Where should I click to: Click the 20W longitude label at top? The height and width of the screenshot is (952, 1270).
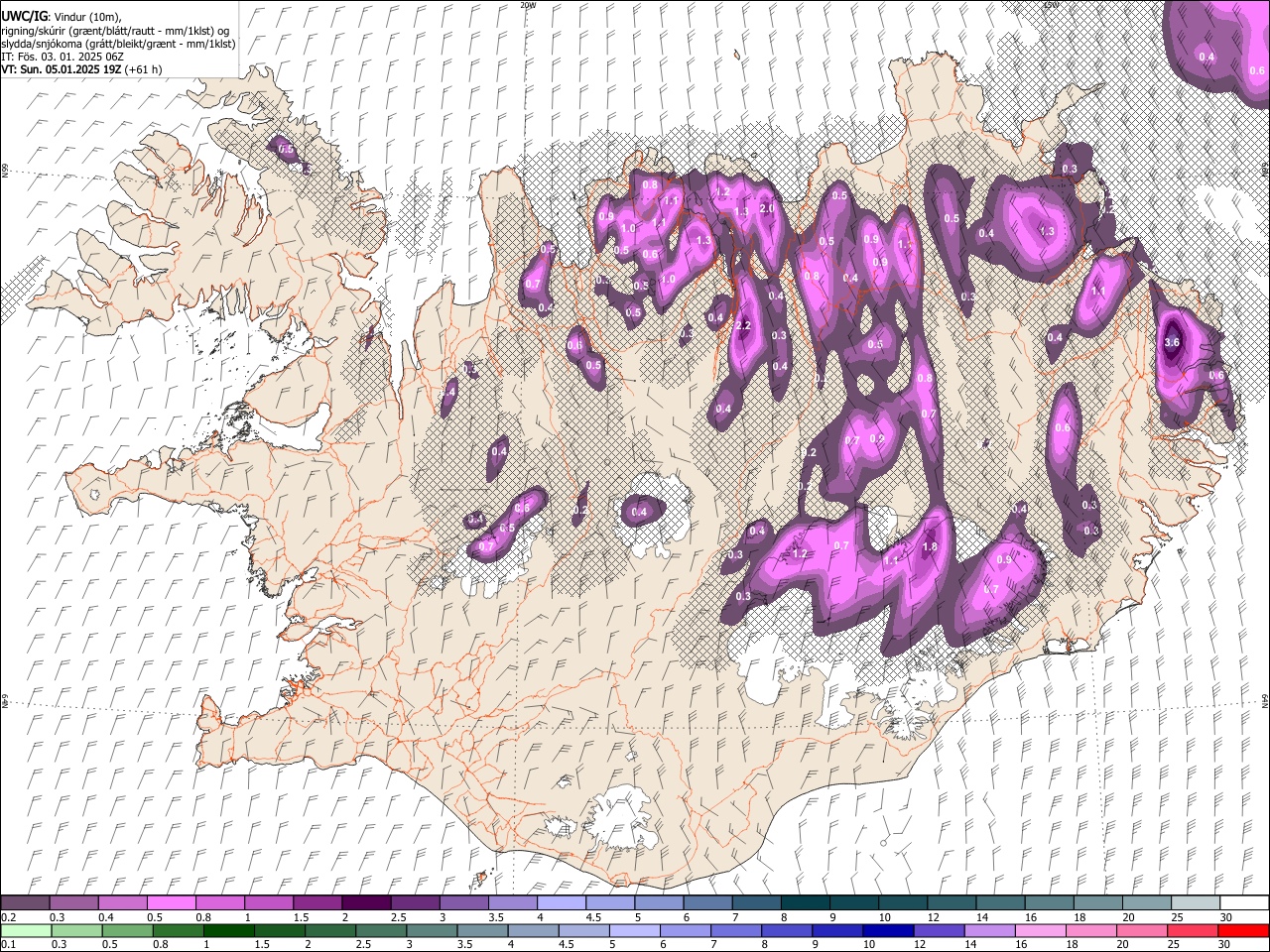[x=528, y=5]
